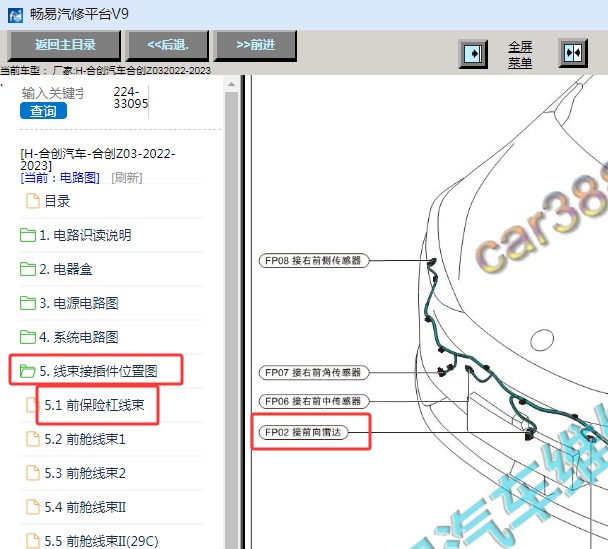Viewport: 608px width, 549px height.
Task: Click the [刷新] refresh link
Action: [127, 178]
